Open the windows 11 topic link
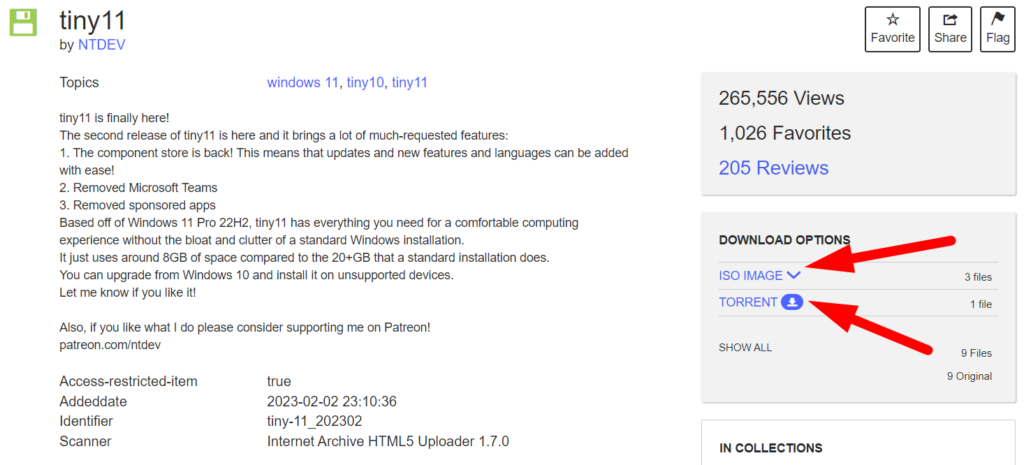This screenshot has width=1024, height=465. tap(302, 83)
